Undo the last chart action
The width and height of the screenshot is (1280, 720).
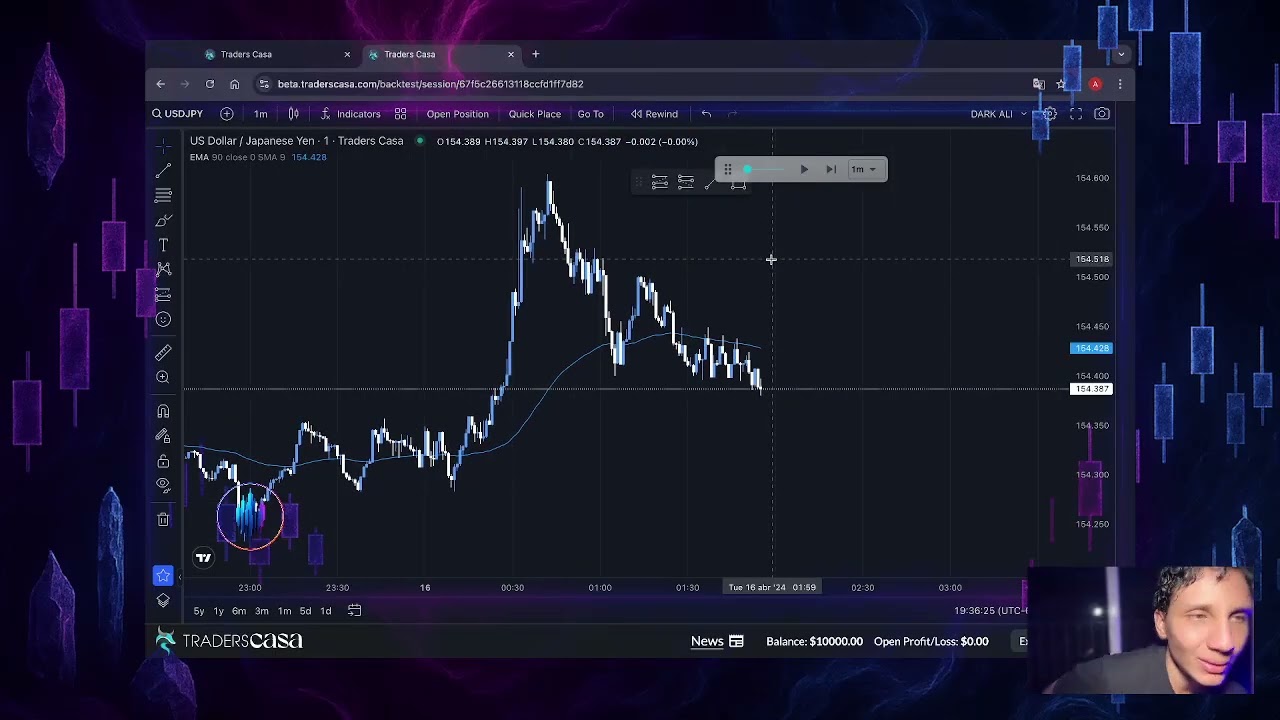click(706, 114)
